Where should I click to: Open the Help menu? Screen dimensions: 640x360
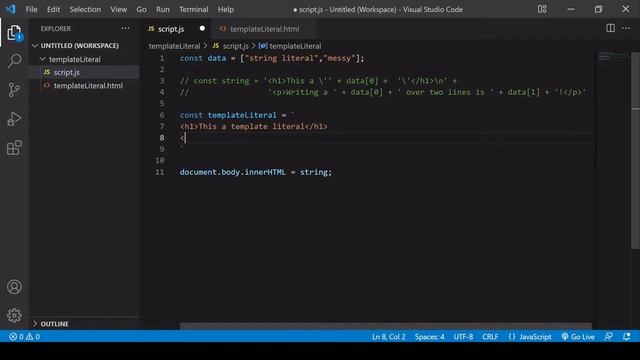225,9
